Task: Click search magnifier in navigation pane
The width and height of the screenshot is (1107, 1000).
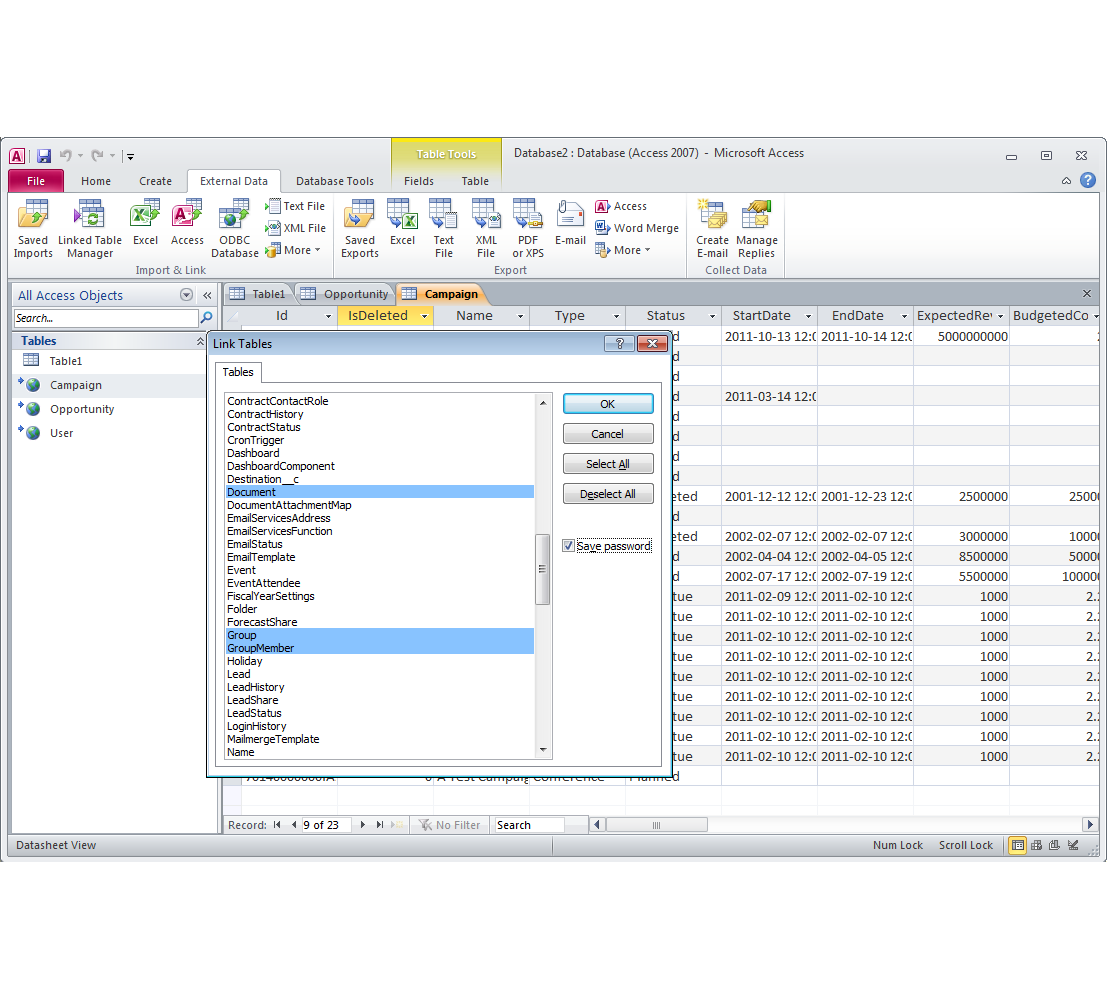Action: click(x=207, y=318)
